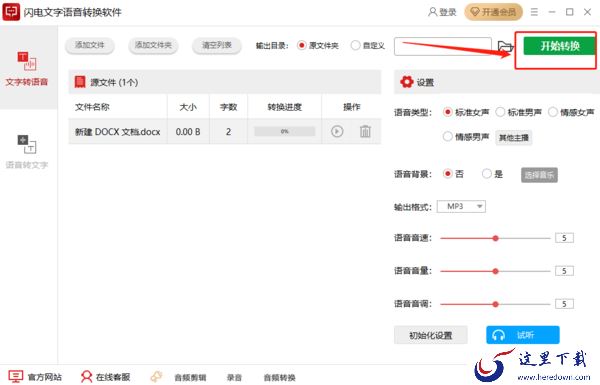Select the 原文件夹 output radio option
Screen dimensions: 600x385
pos(302,46)
